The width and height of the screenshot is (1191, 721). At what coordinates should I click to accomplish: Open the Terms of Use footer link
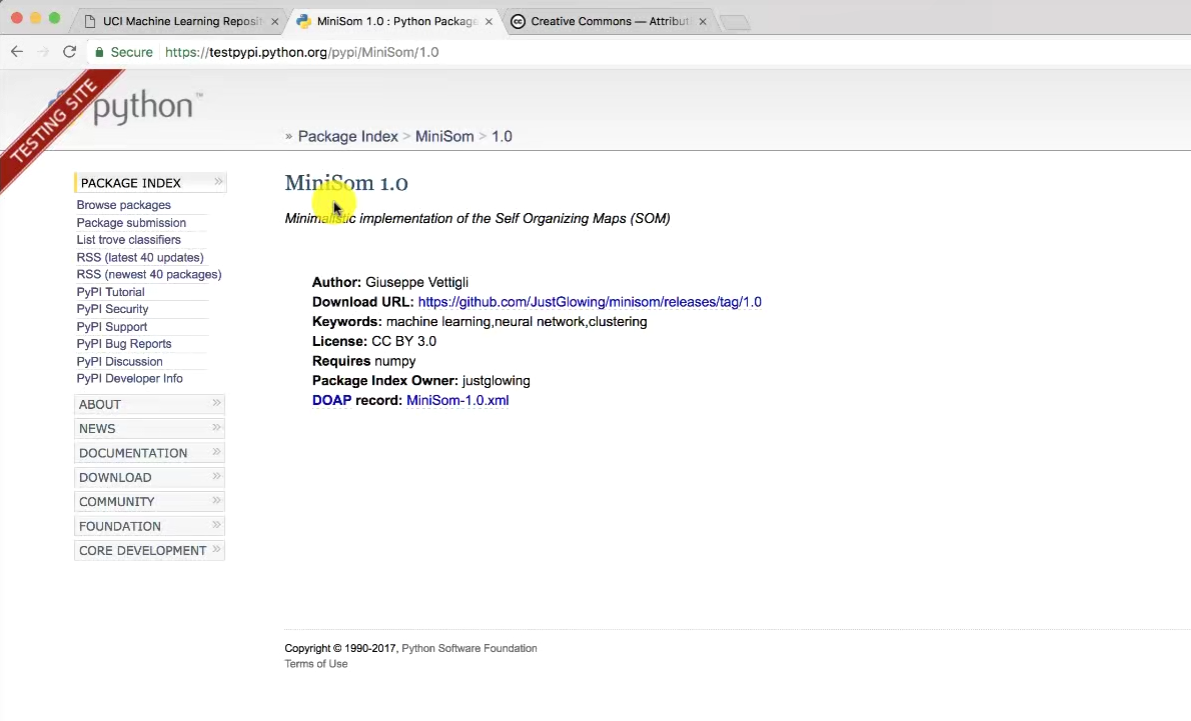pos(316,664)
